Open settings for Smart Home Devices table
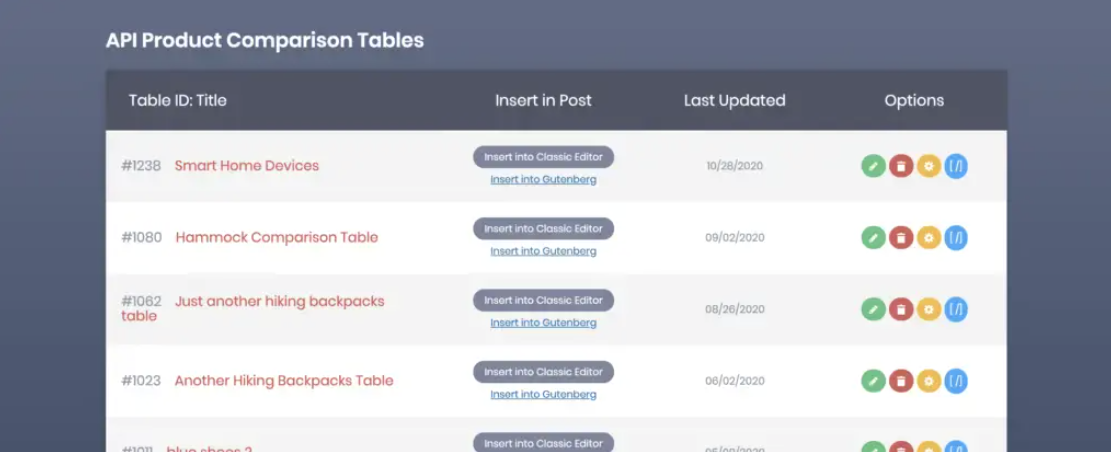1111x452 pixels. click(929, 166)
